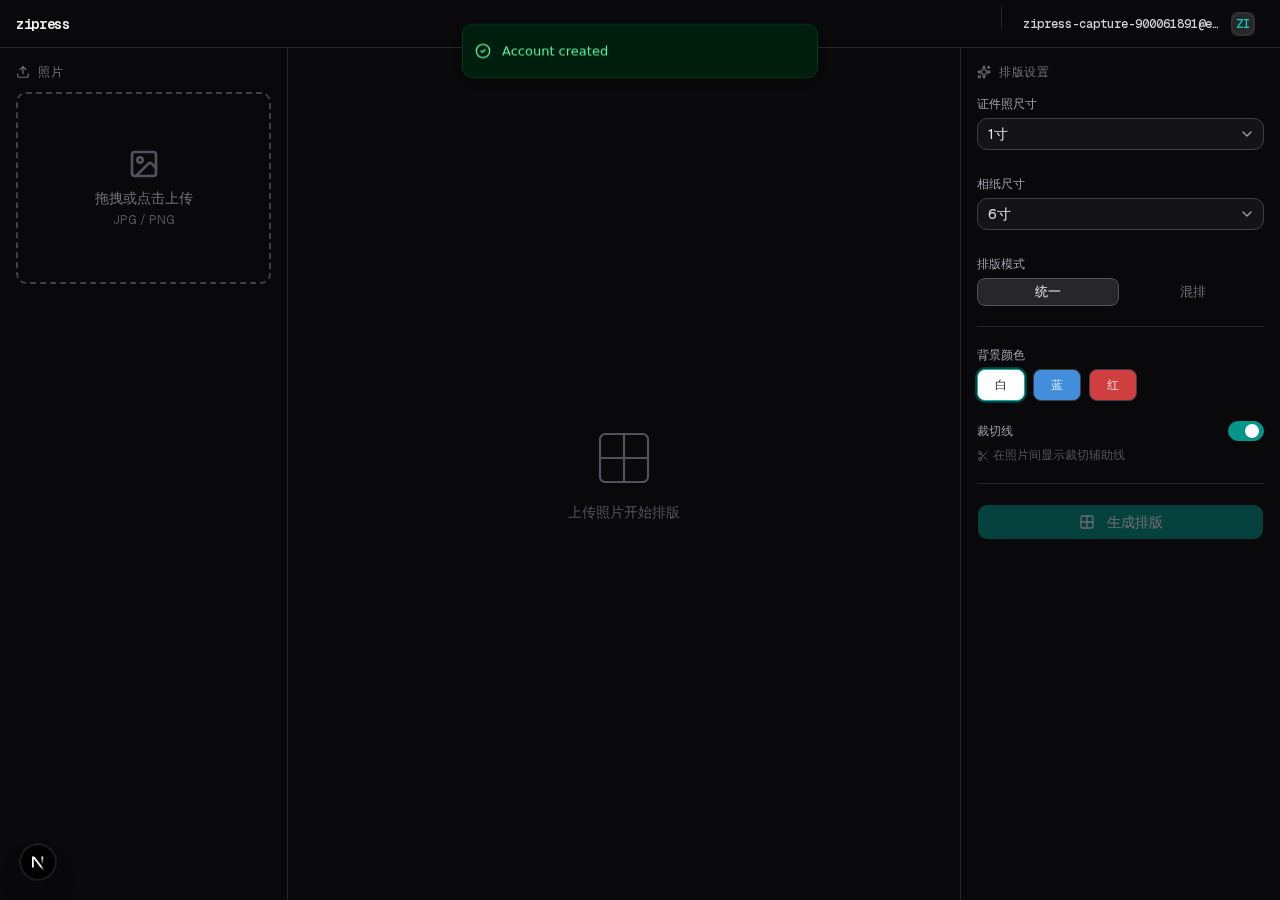Choose the red 红 background color
This screenshot has height=900, width=1280.
pyautogui.click(x=1112, y=385)
